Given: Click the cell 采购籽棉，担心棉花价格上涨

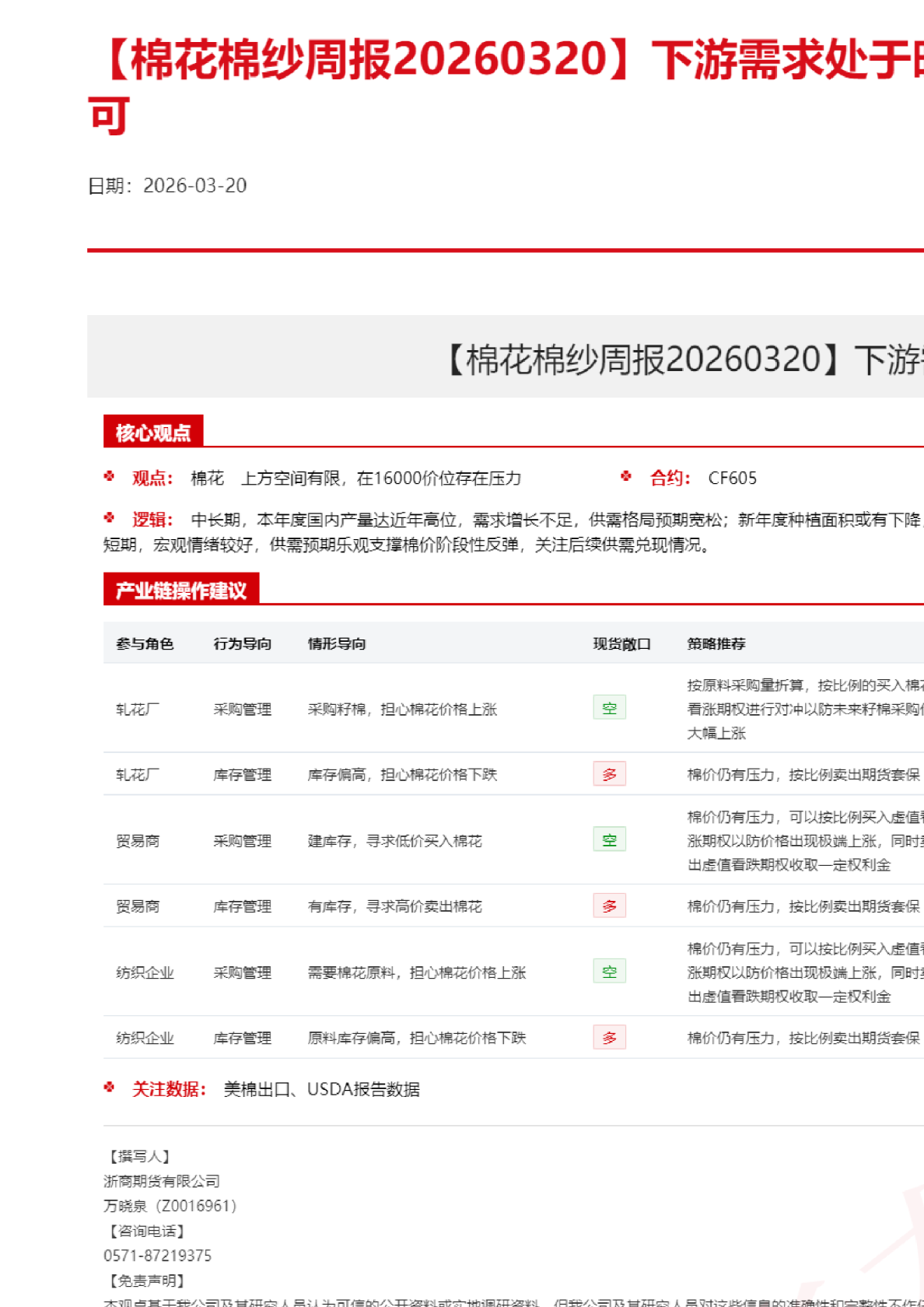Looking at the screenshot, I should tap(402, 710).
